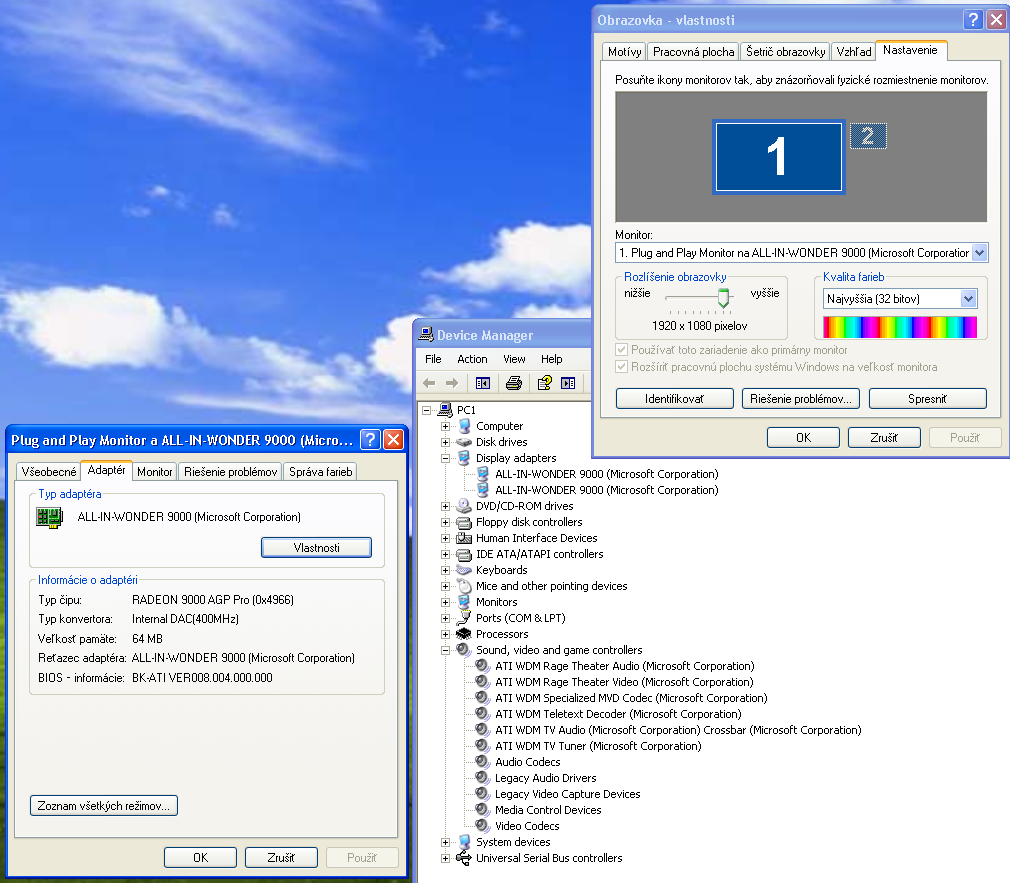Click the context help '?' button in Obrazovka title bar
This screenshot has width=1010, height=883.
pyautogui.click(x=973, y=20)
